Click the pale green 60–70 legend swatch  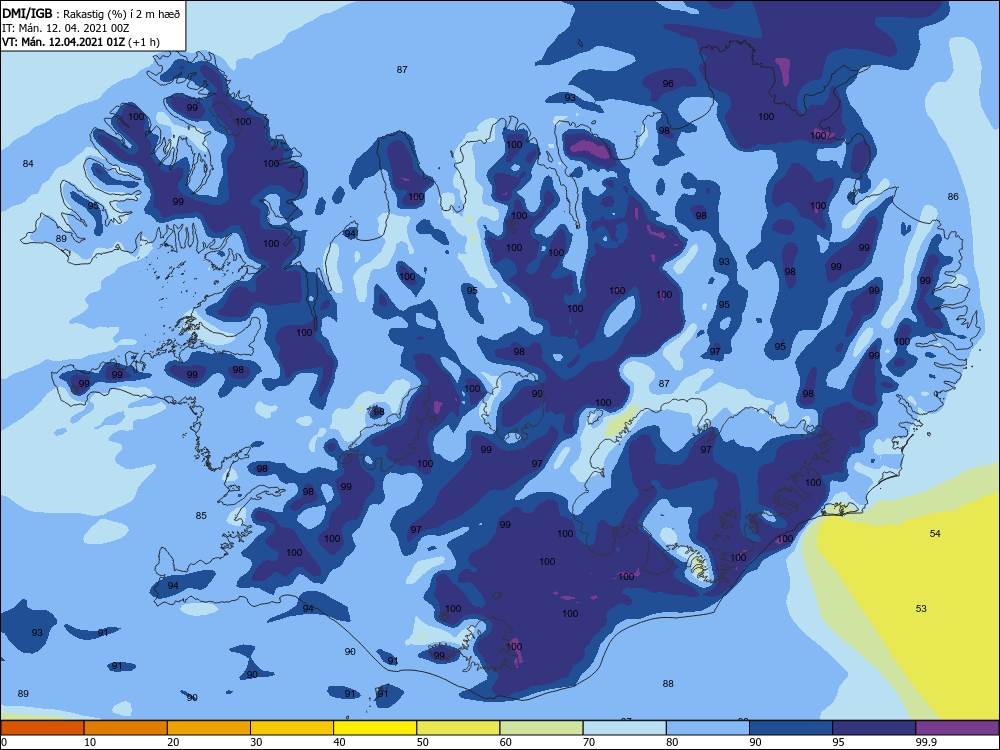541,728
